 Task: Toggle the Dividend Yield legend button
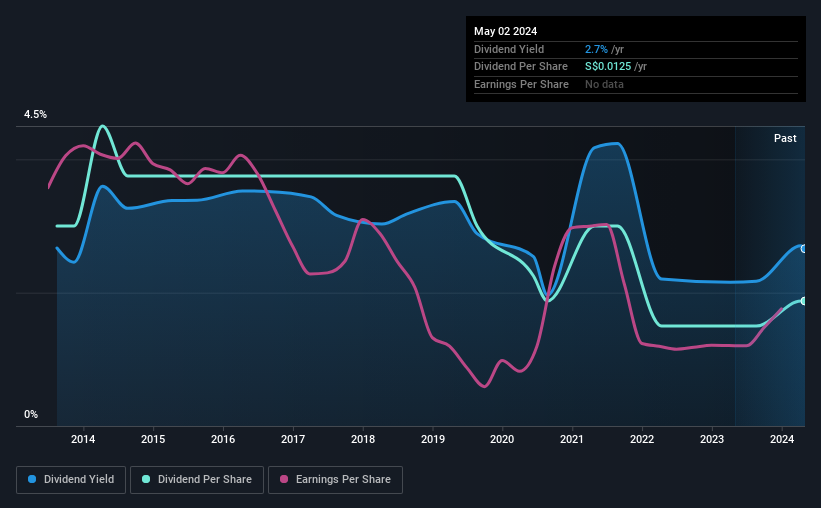71,479
